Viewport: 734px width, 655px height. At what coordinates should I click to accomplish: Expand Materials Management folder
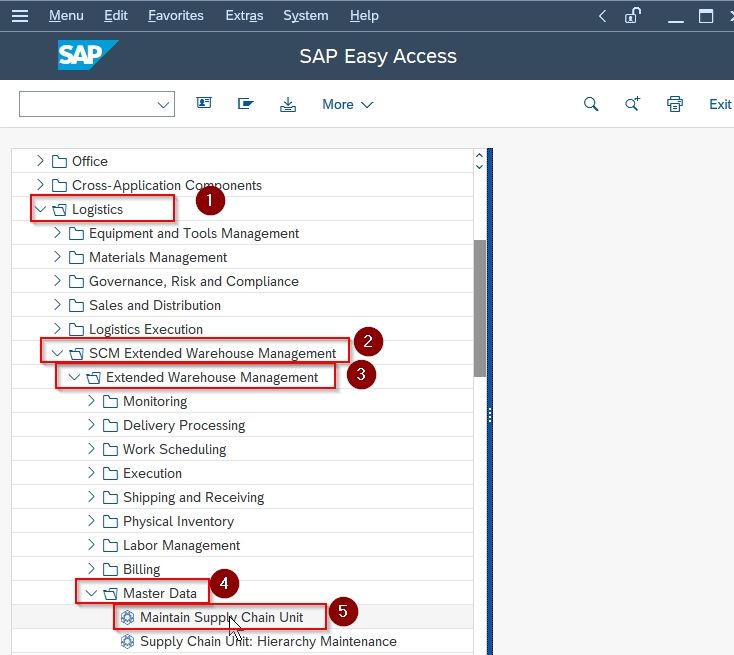(x=57, y=257)
